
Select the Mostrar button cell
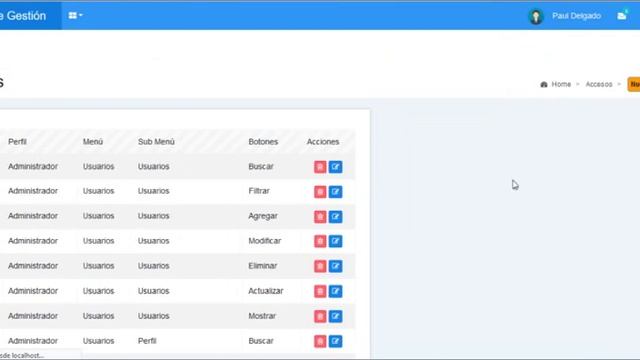(262, 316)
